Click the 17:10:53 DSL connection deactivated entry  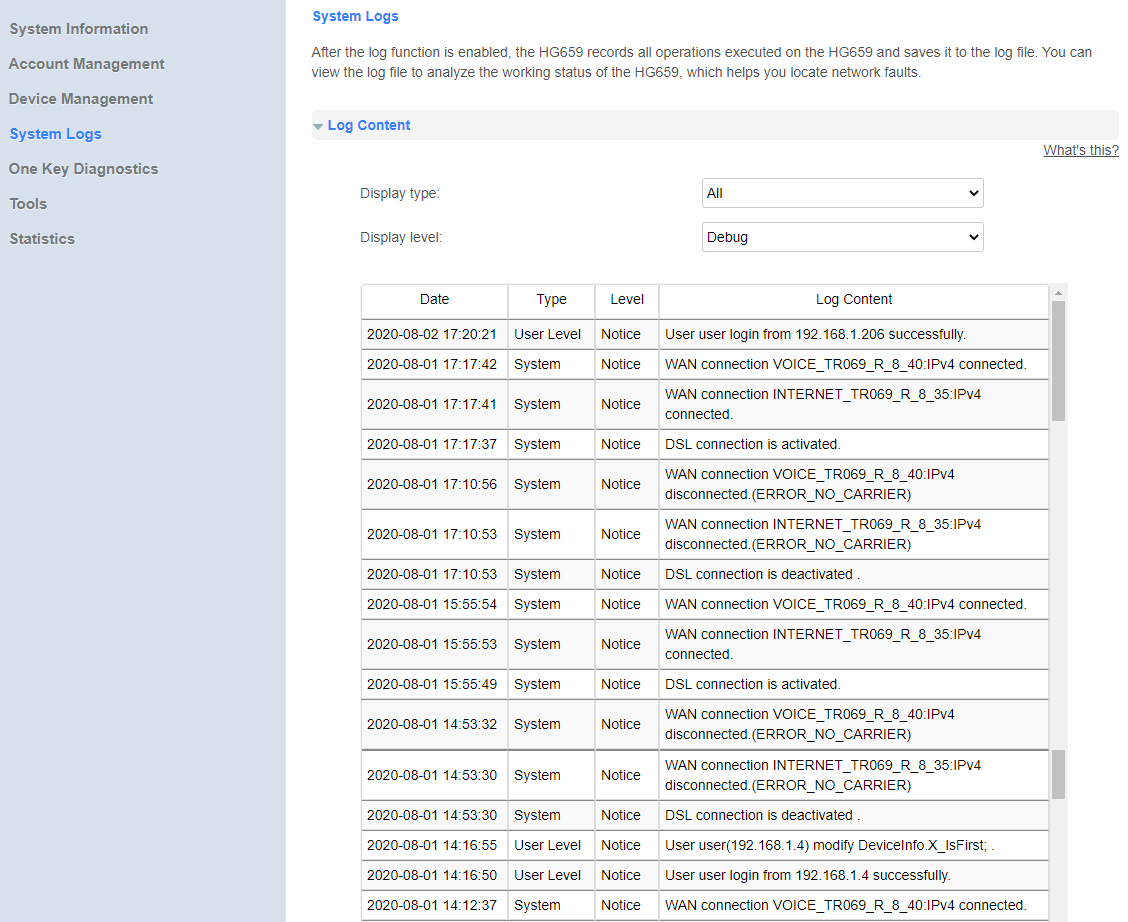853,575
